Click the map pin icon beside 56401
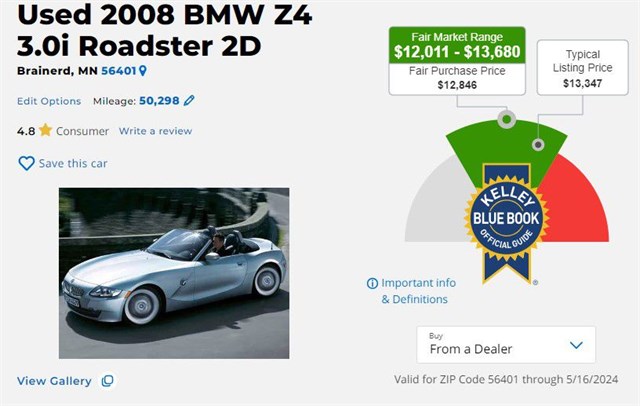The height and width of the screenshot is (406, 640). (x=142, y=71)
